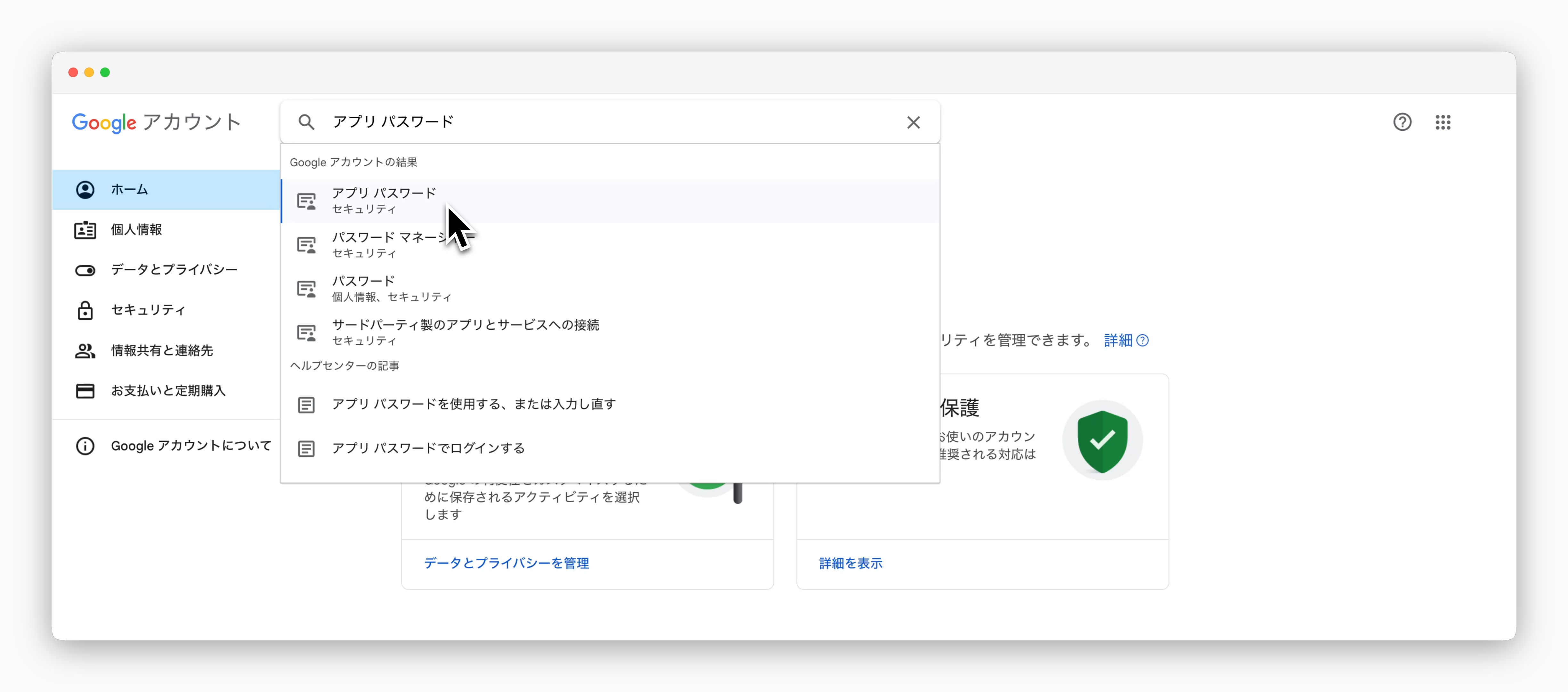1568x692 pixels.
Task: Click the データとプライバシーを管理 link
Action: click(x=506, y=564)
